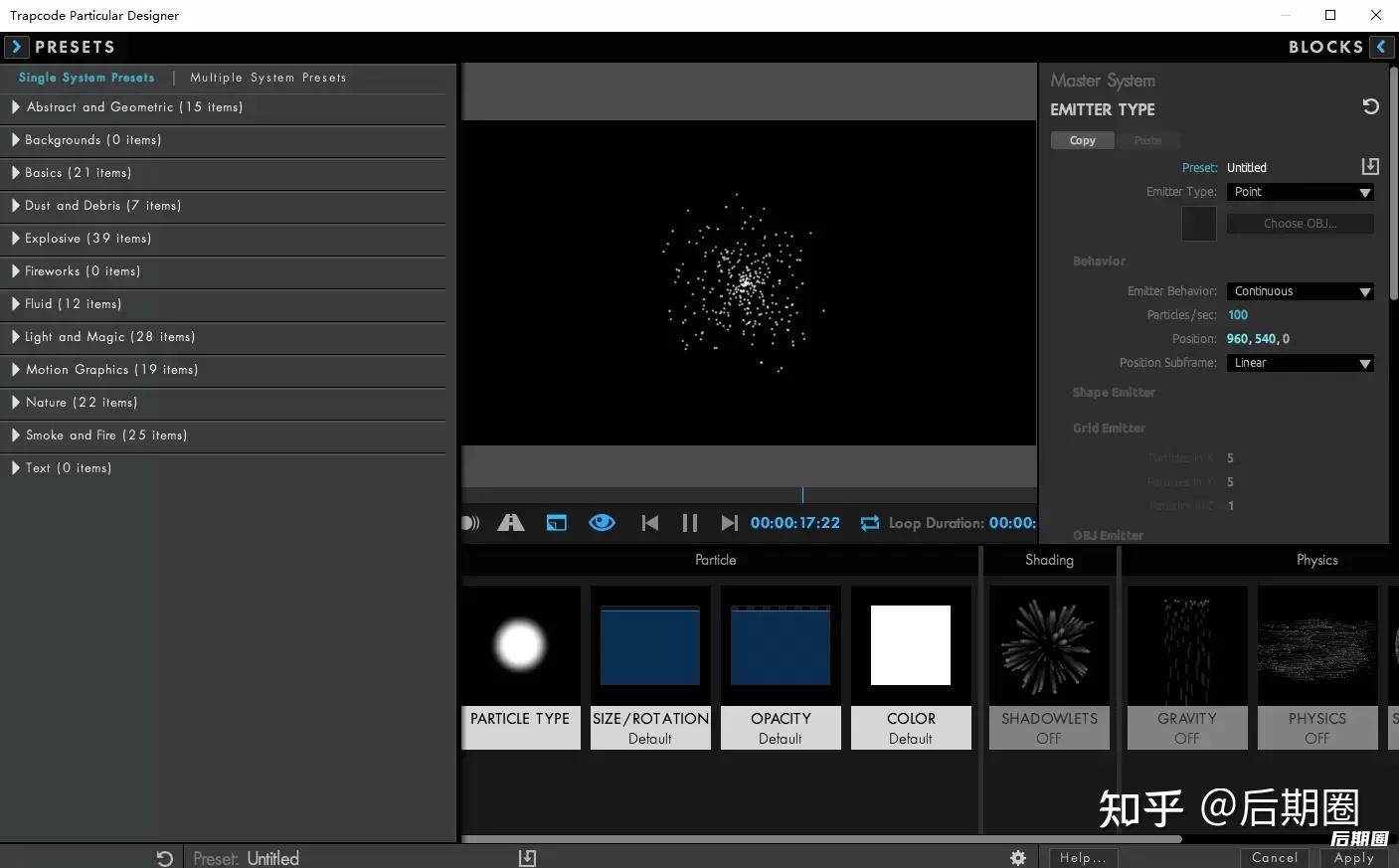Click the Color Default swatch thumbnail

click(x=910, y=644)
